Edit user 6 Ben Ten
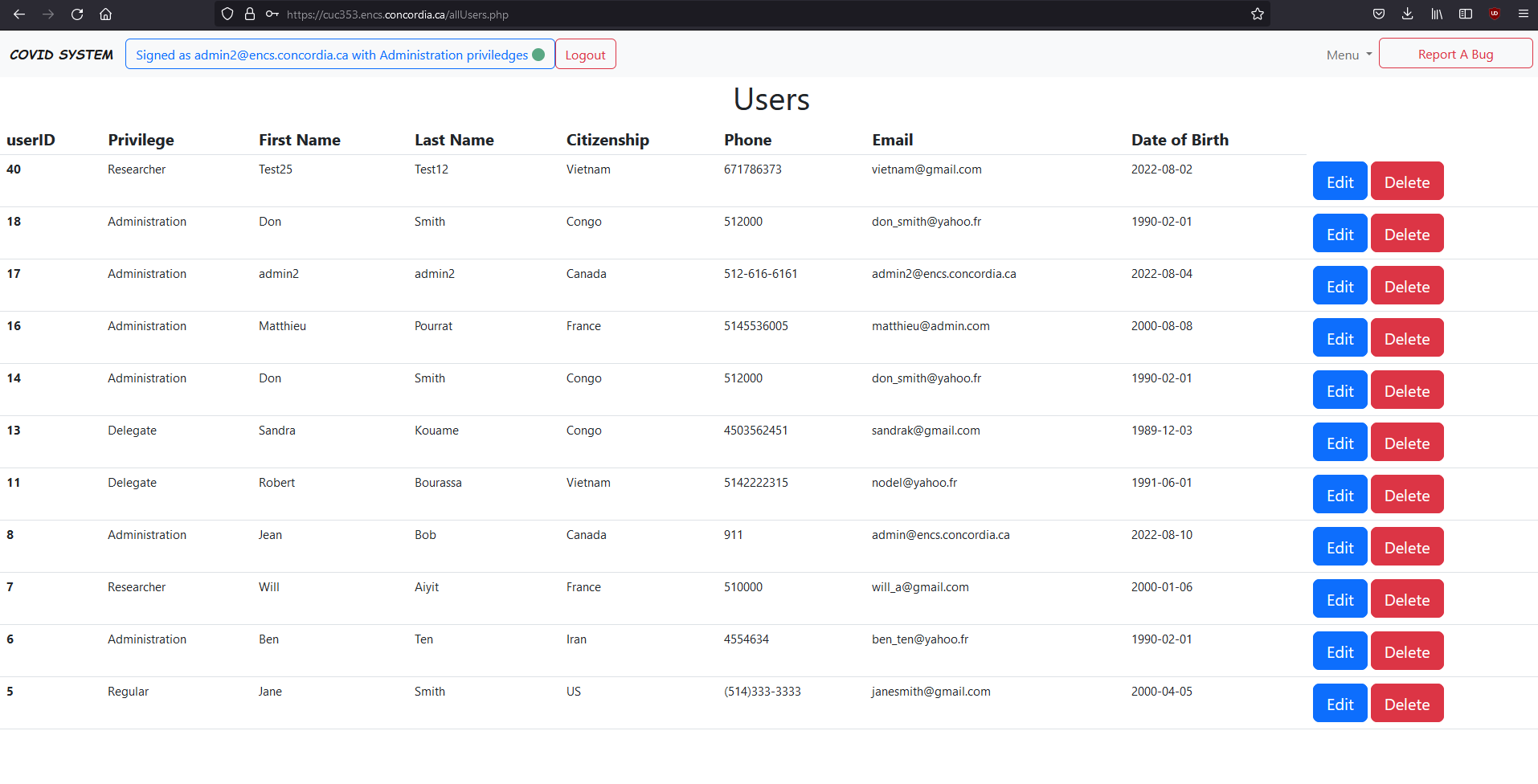Image resolution: width=1538 pixels, height=784 pixels. click(1340, 651)
